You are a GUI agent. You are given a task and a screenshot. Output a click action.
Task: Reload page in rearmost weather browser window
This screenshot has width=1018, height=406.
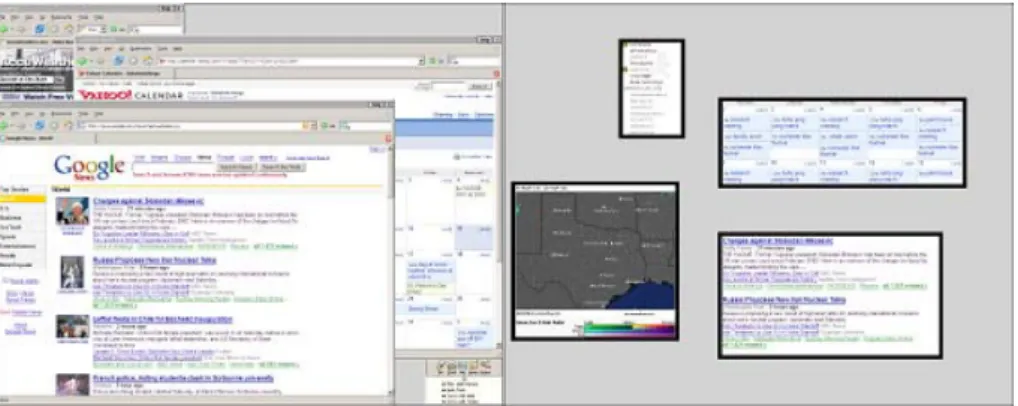coord(40,29)
